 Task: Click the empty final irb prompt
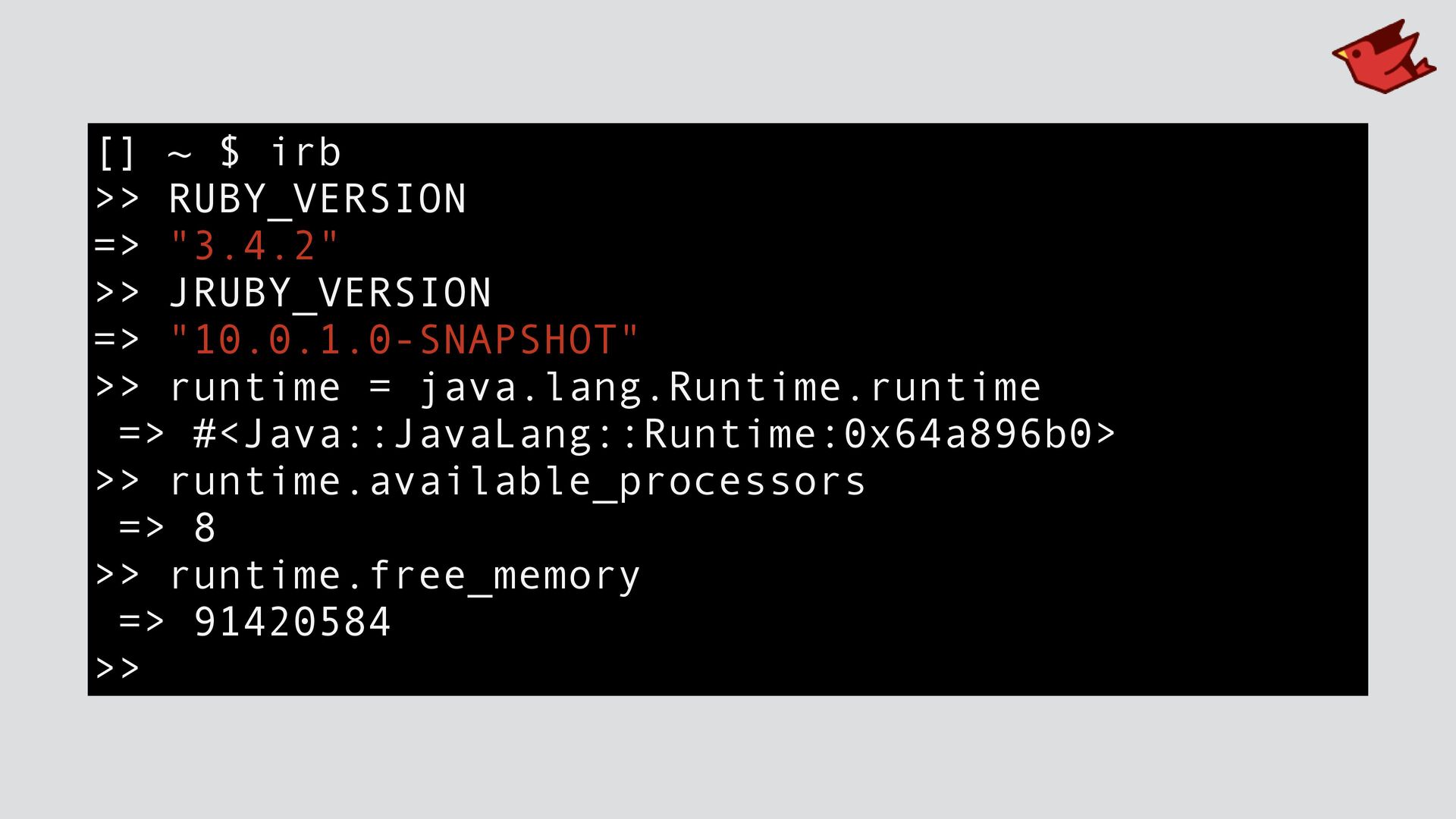(x=118, y=669)
